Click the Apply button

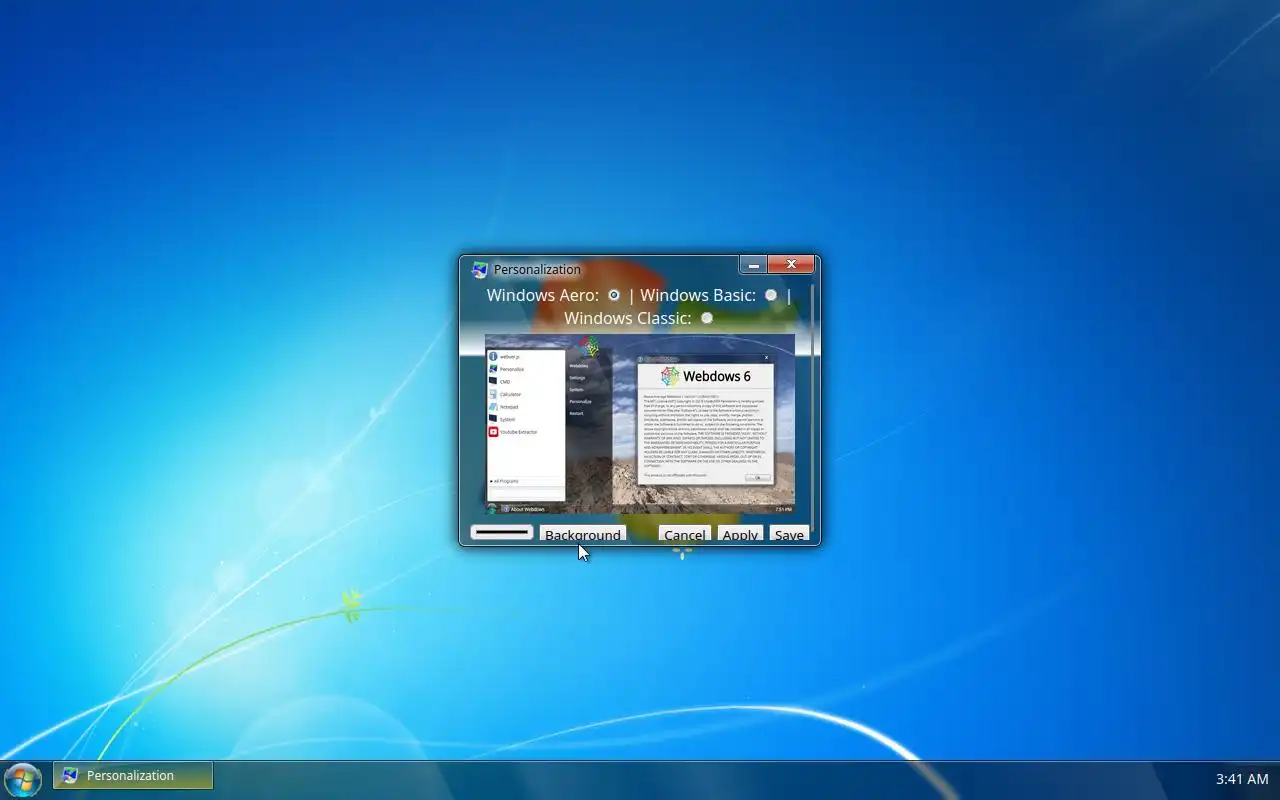click(740, 534)
